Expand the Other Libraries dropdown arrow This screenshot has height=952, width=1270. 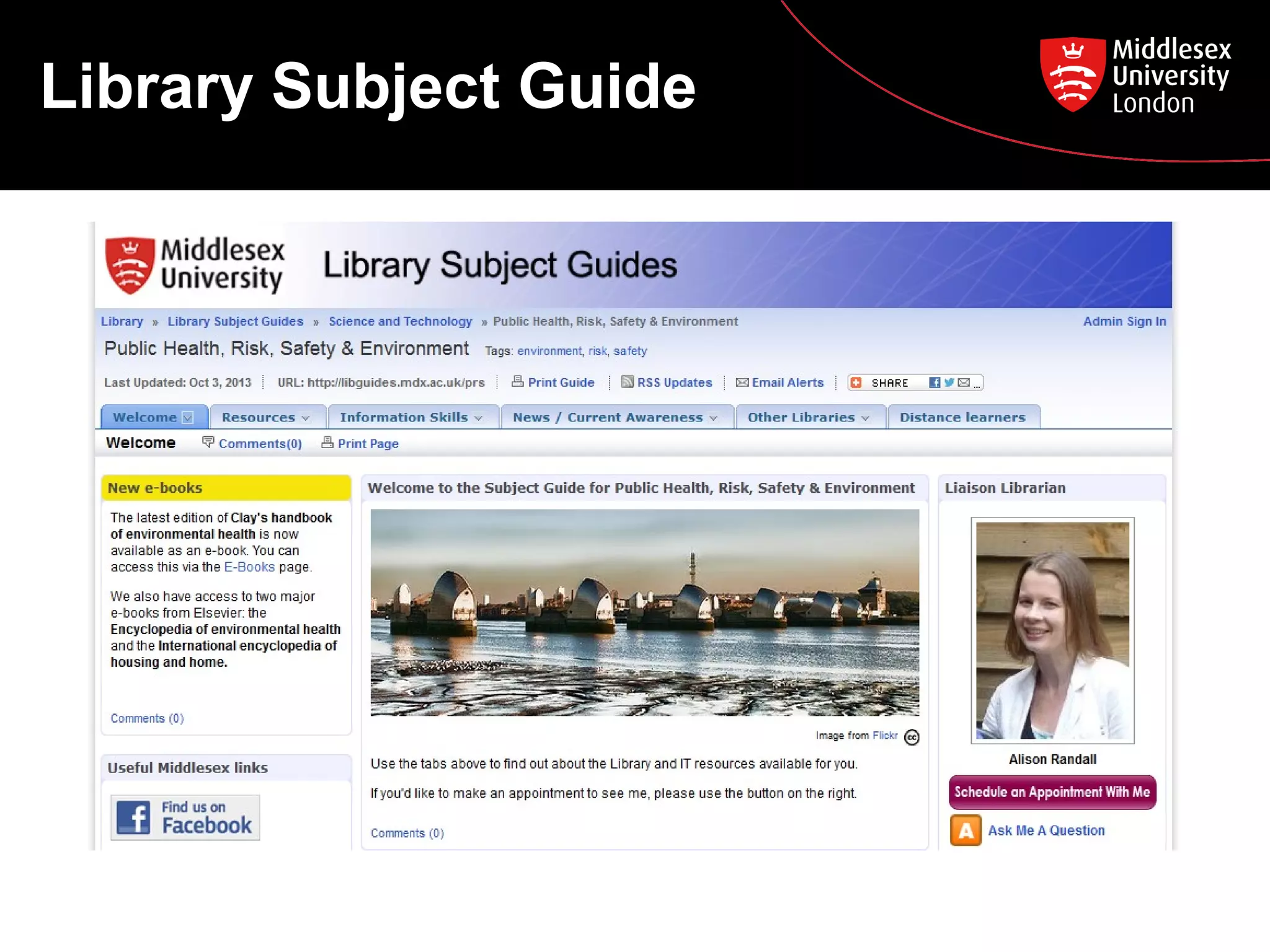[865, 418]
